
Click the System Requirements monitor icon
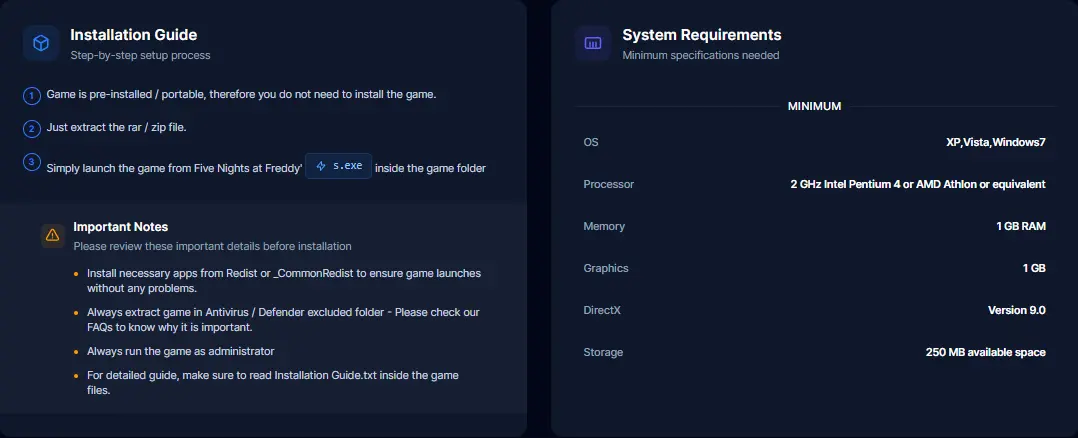[x=593, y=43]
